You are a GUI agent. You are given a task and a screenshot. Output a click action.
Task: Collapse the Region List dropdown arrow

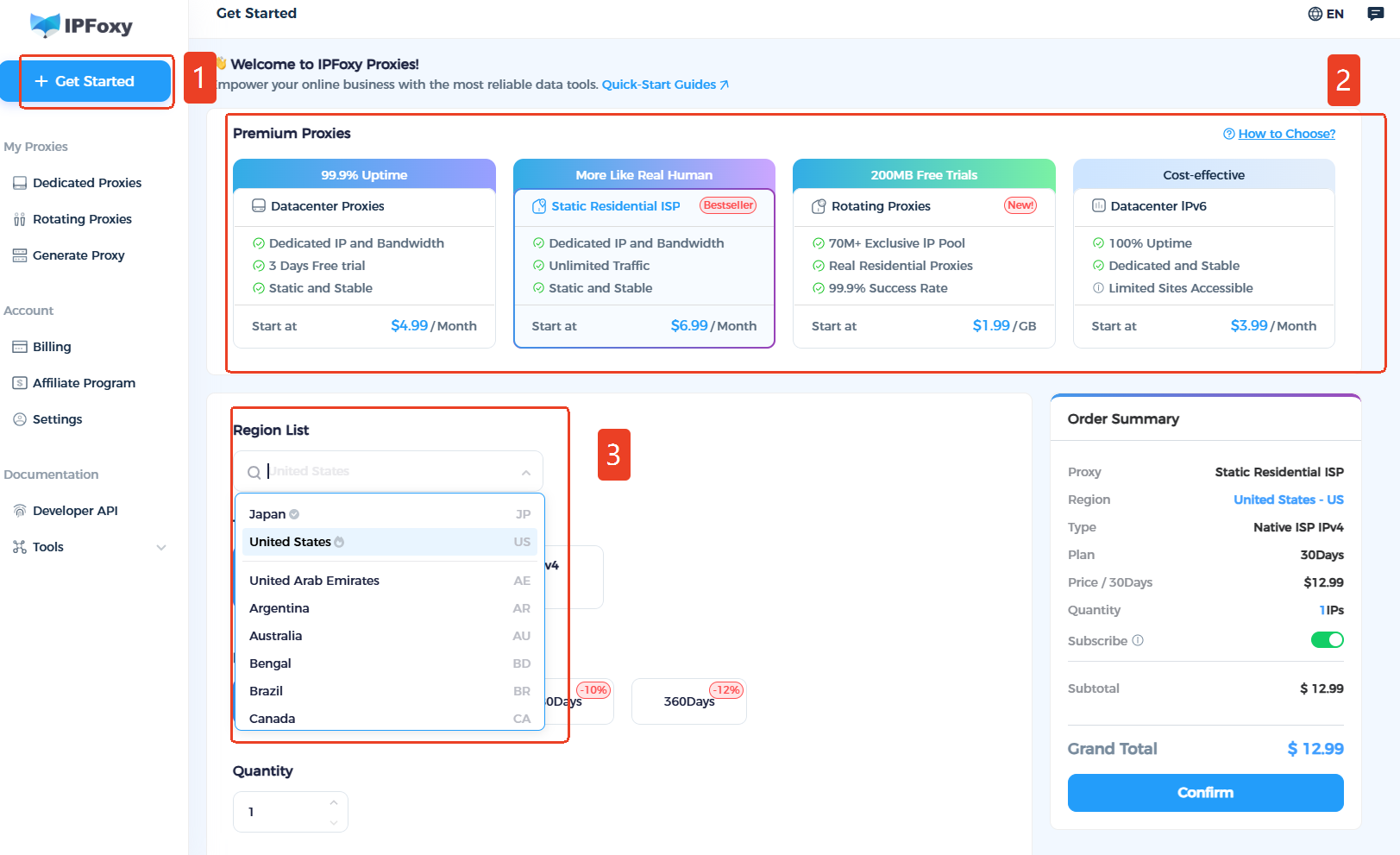[526, 472]
